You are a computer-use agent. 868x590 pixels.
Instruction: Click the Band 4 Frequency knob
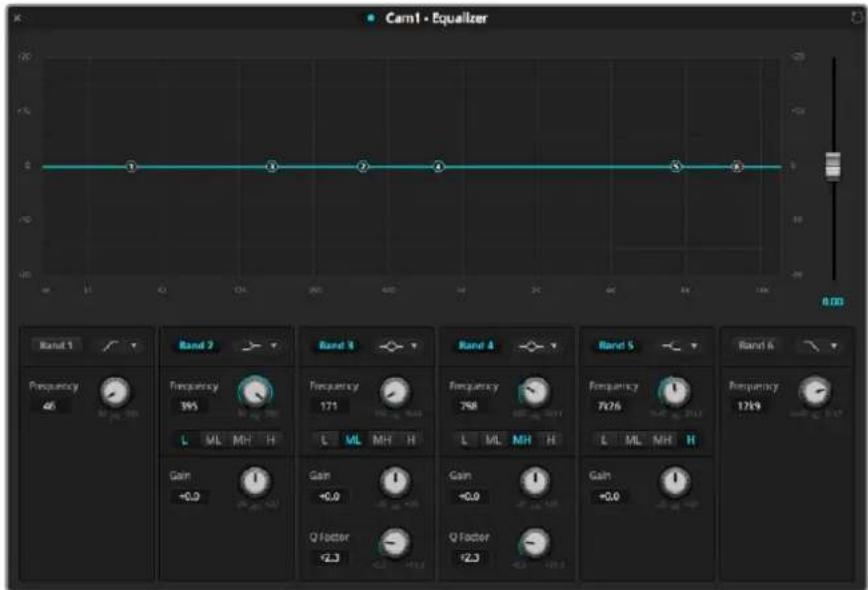tap(535, 392)
